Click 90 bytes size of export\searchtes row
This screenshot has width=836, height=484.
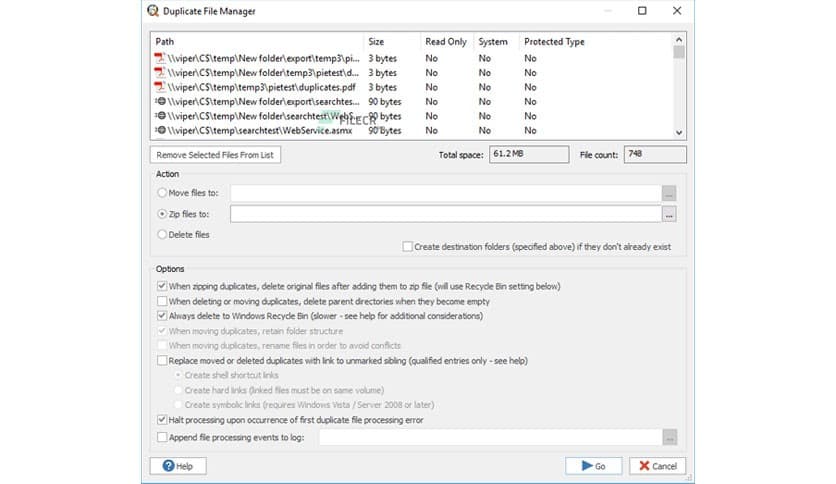pyautogui.click(x=384, y=101)
